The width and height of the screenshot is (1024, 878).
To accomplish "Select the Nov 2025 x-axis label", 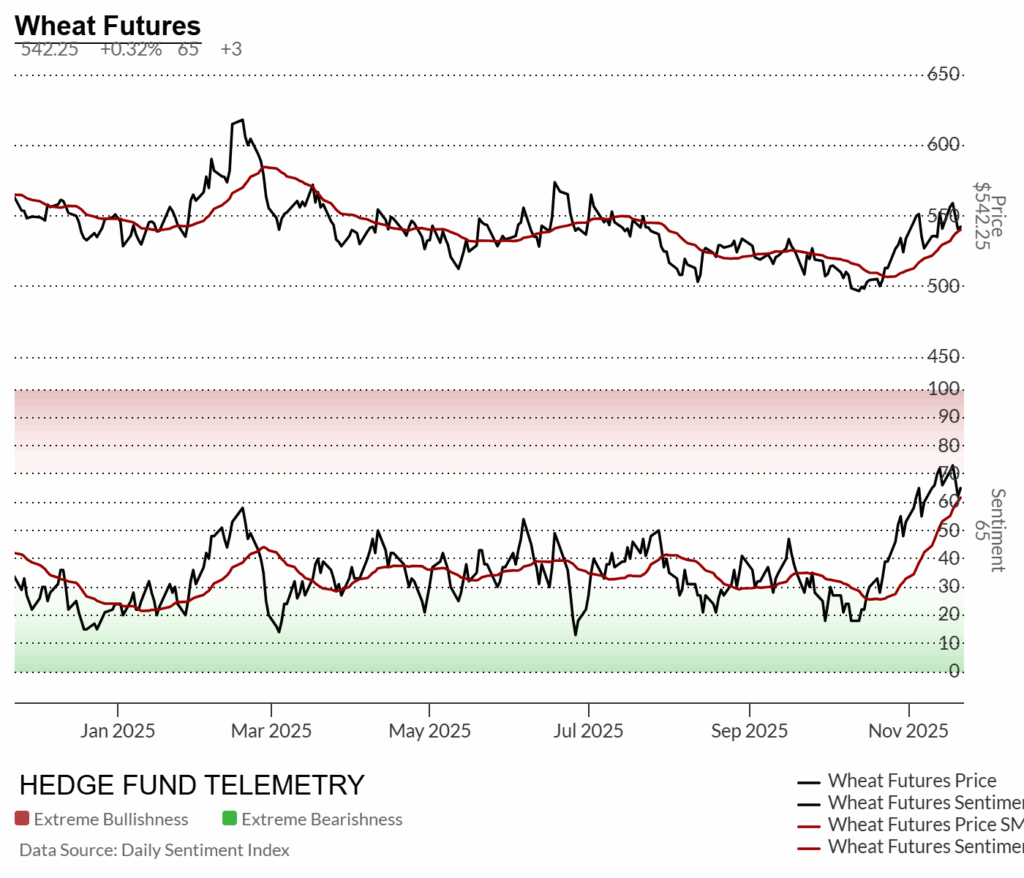I will click(x=908, y=731).
